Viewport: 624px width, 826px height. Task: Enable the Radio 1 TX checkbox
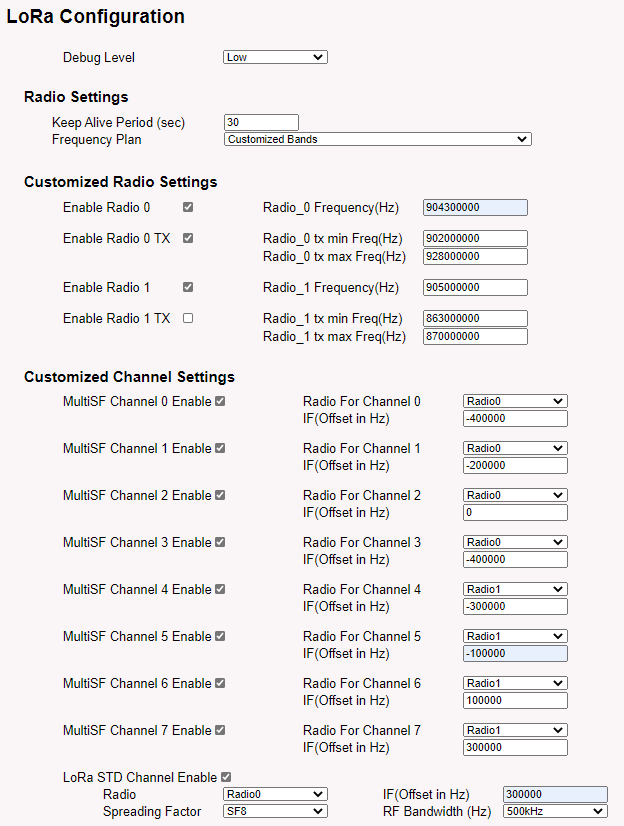click(x=188, y=319)
